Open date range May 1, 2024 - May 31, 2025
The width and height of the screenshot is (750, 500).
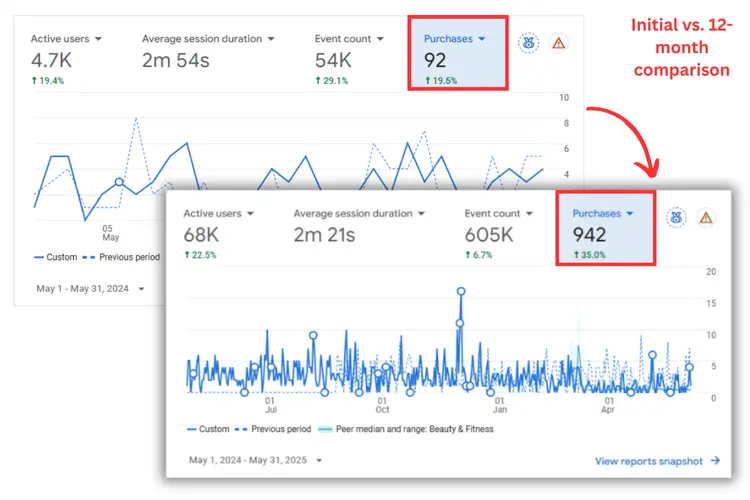(255, 460)
